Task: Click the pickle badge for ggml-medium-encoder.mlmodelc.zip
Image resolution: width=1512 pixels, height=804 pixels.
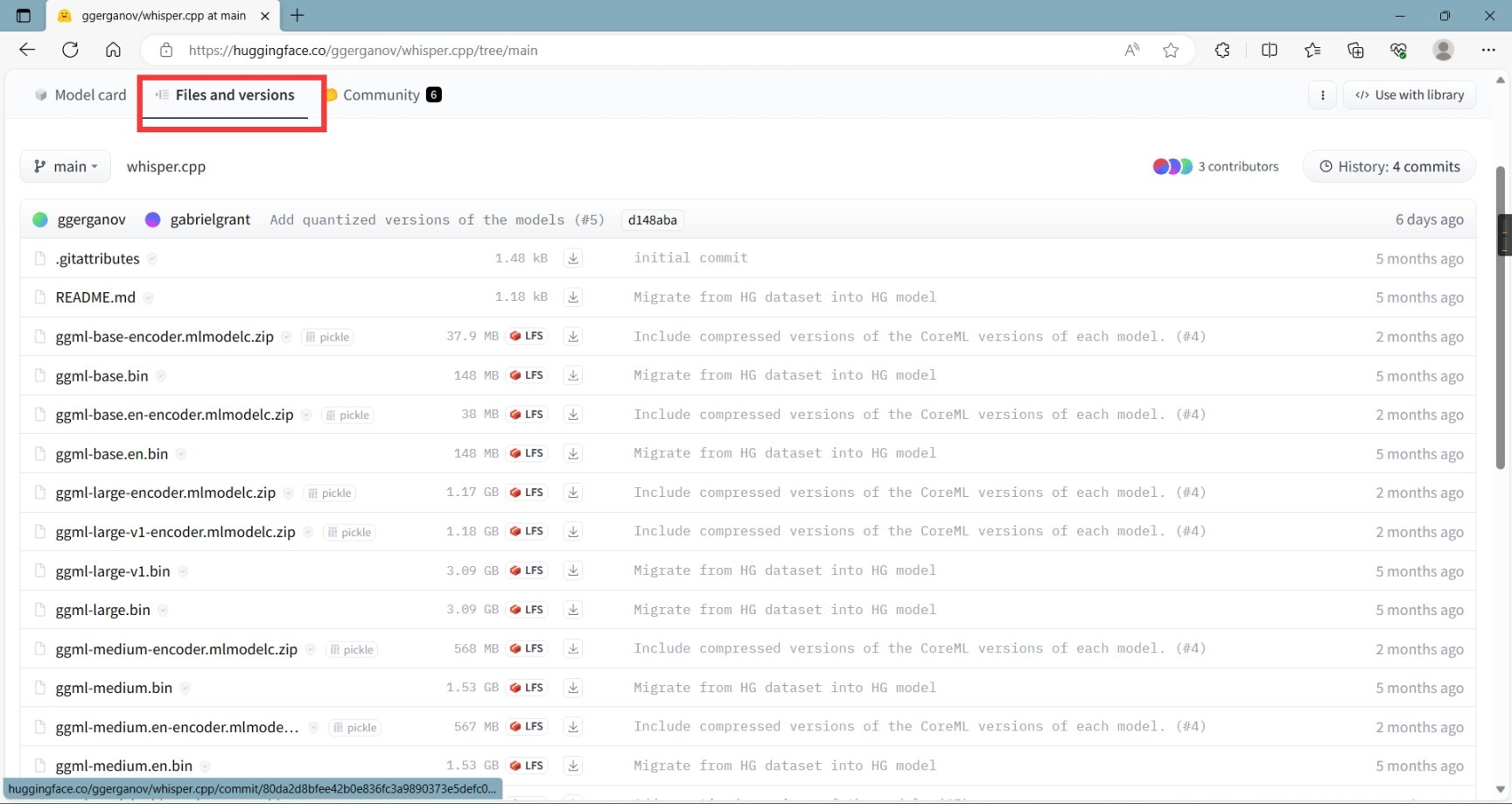Action: point(351,649)
